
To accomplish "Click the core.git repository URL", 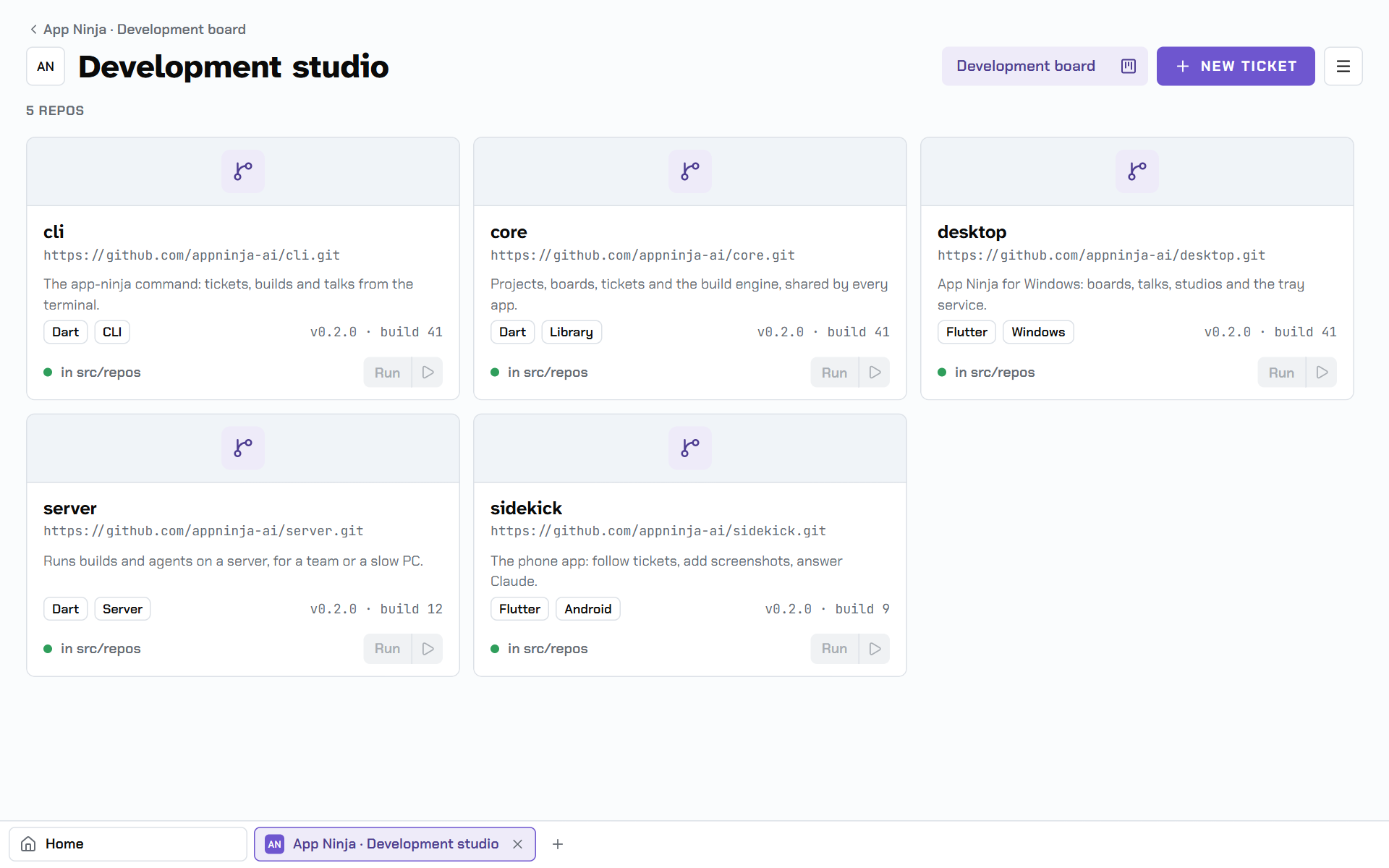I will [x=642, y=255].
